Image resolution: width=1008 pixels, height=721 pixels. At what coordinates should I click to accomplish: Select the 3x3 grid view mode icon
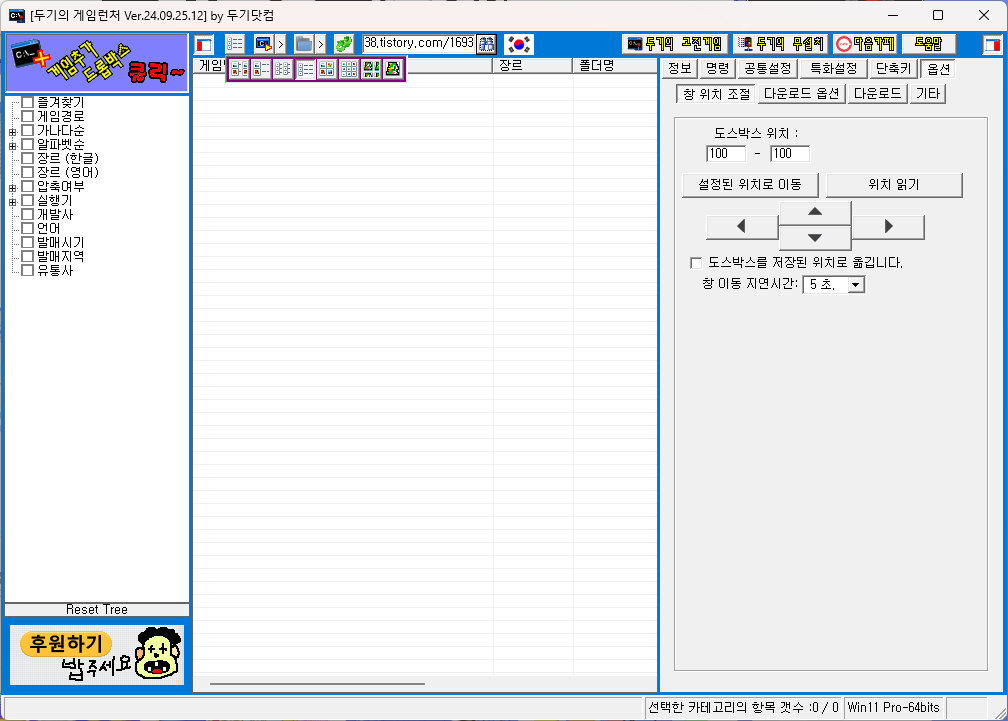coord(349,69)
